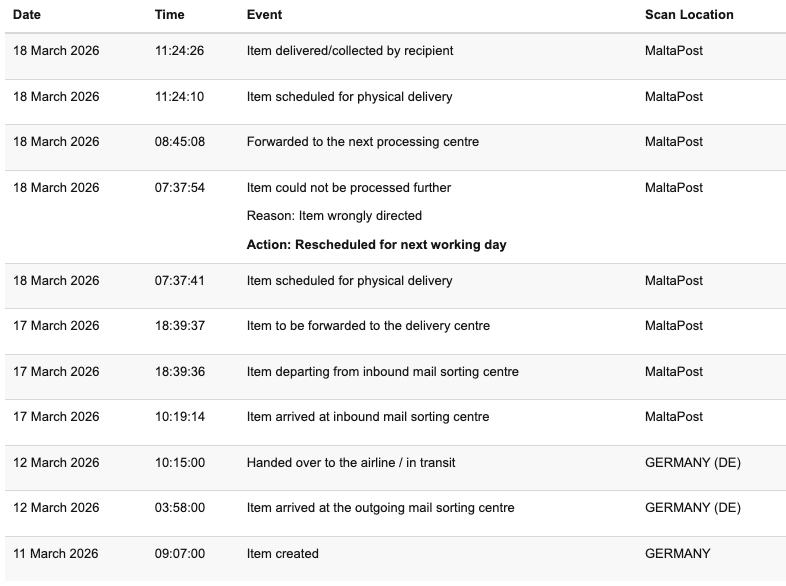Click the 11:24:10 time entry
Image resolution: width=786 pixels, height=586 pixels.
click(x=179, y=97)
